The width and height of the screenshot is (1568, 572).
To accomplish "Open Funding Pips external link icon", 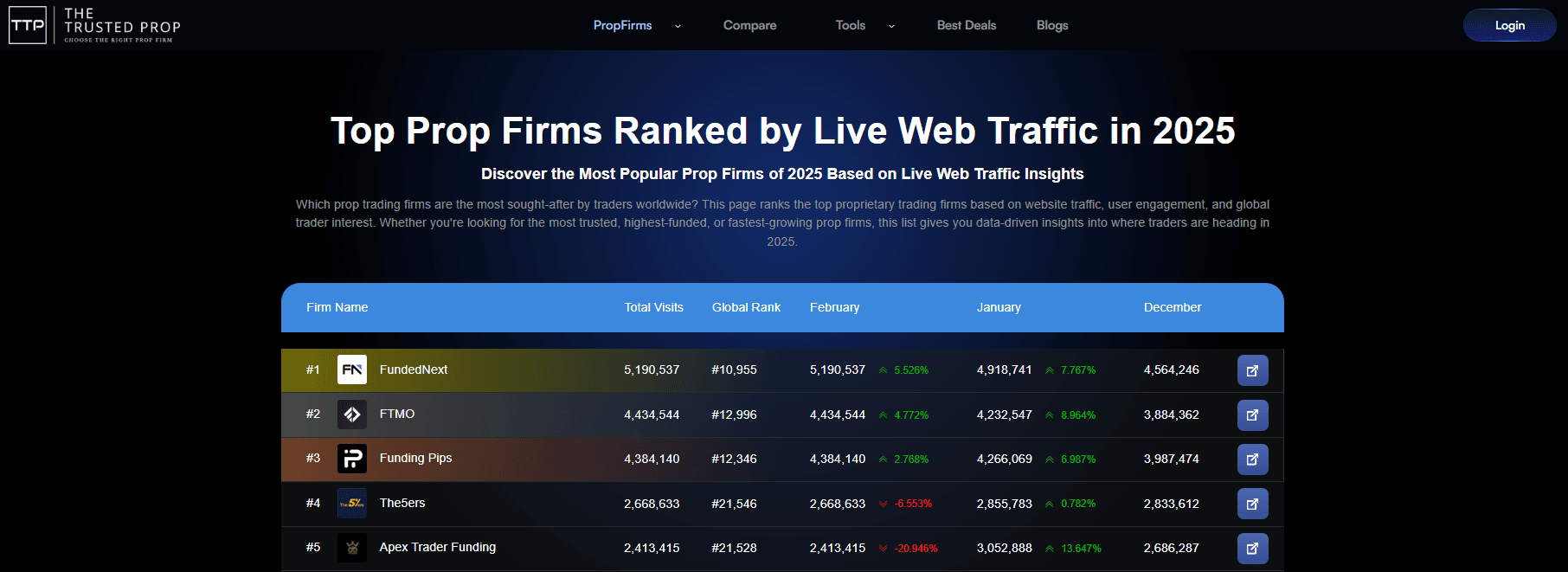I will click(1252, 460).
